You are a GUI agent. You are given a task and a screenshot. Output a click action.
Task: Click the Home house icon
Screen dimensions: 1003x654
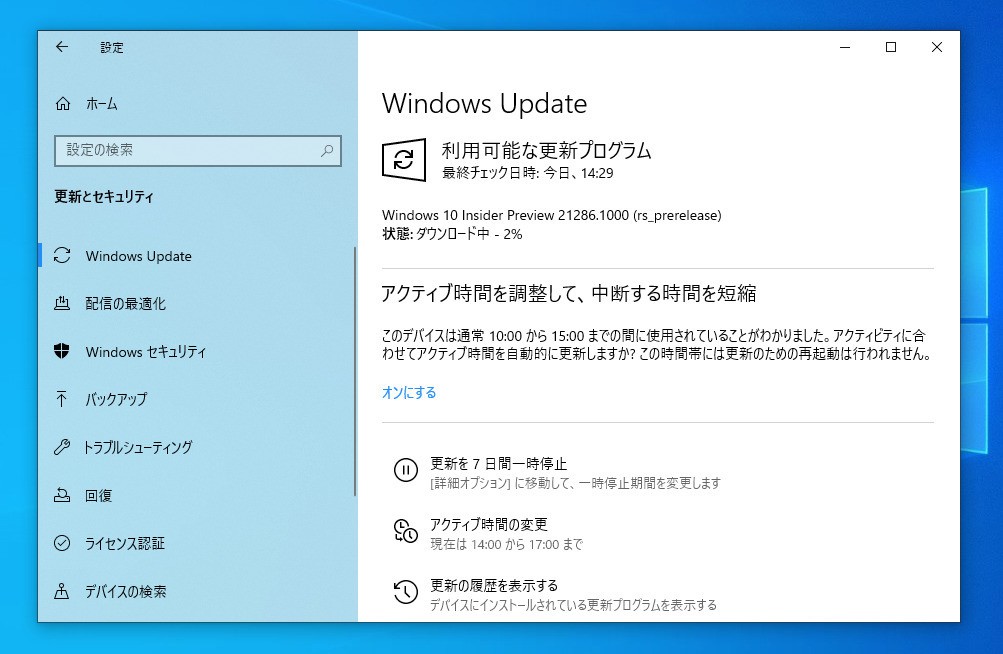63,104
